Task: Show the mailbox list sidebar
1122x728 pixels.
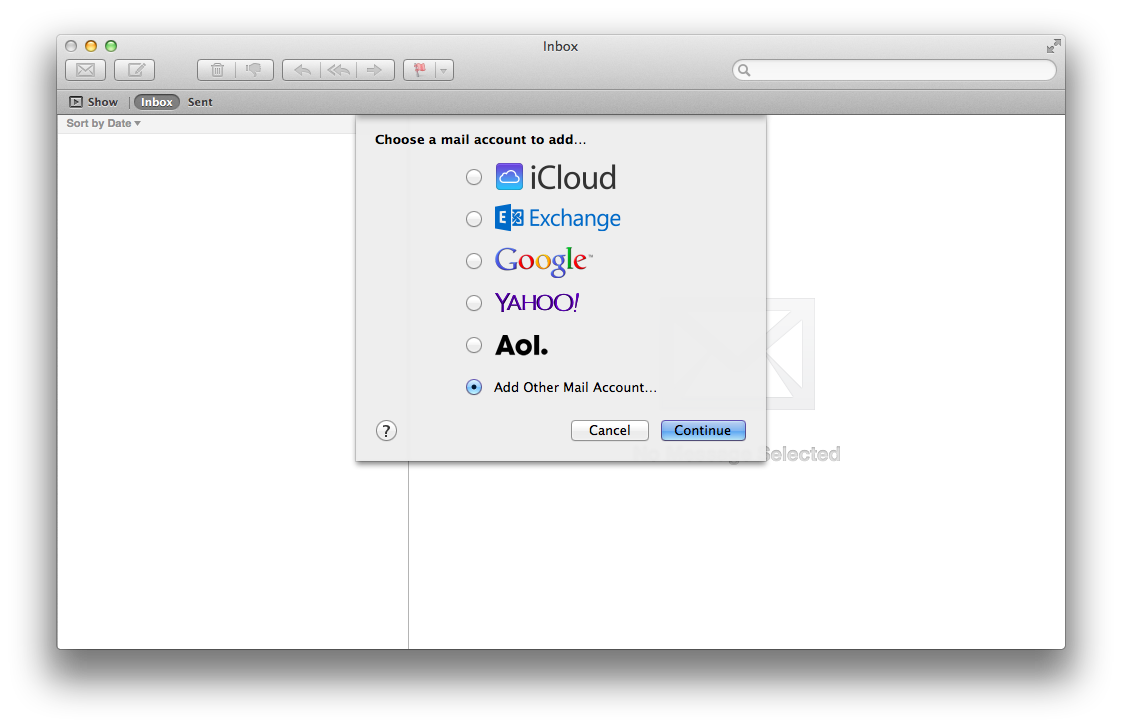Action: 93,102
